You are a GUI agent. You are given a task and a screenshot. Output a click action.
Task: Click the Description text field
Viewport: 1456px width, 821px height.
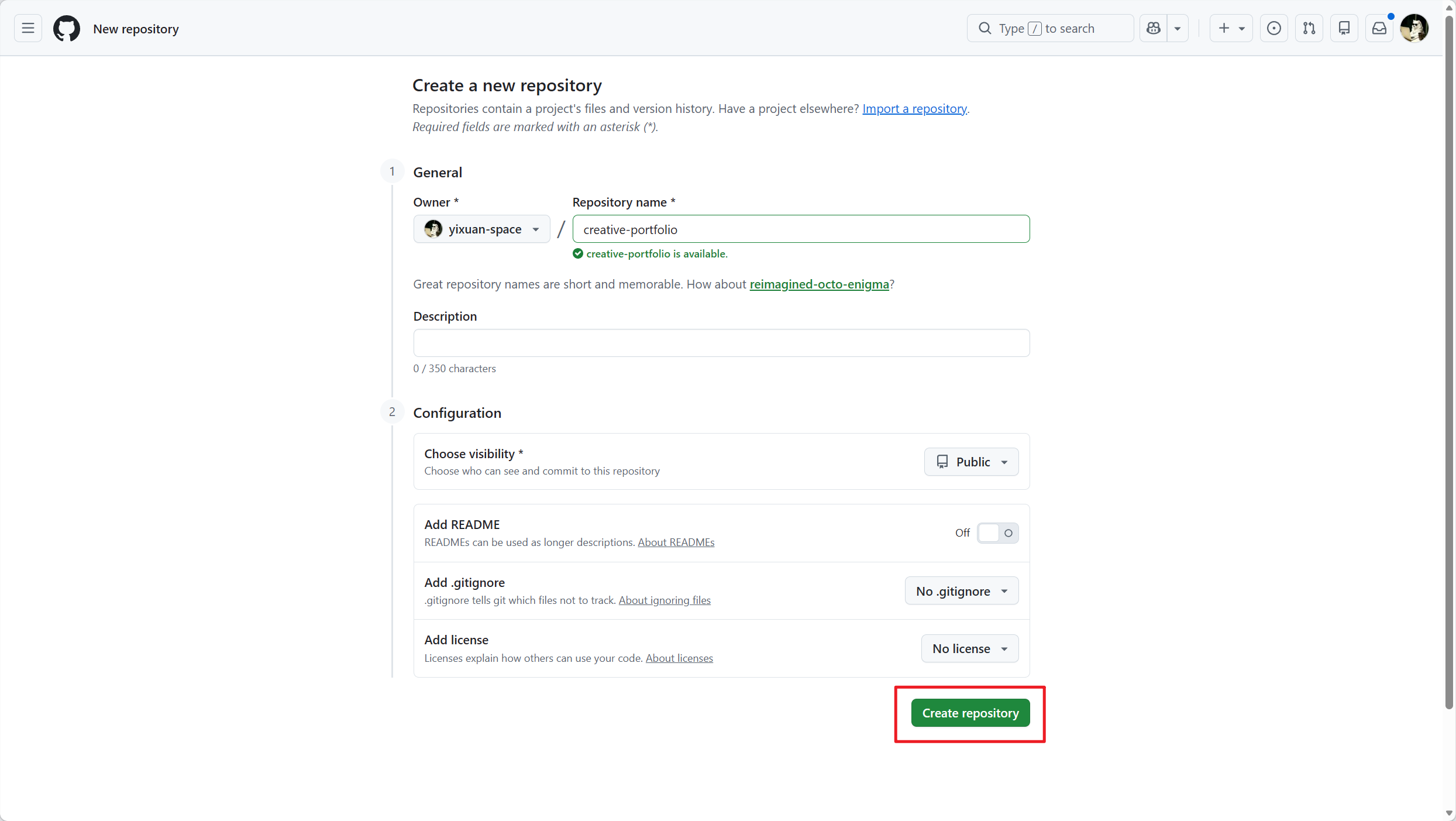click(721, 343)
